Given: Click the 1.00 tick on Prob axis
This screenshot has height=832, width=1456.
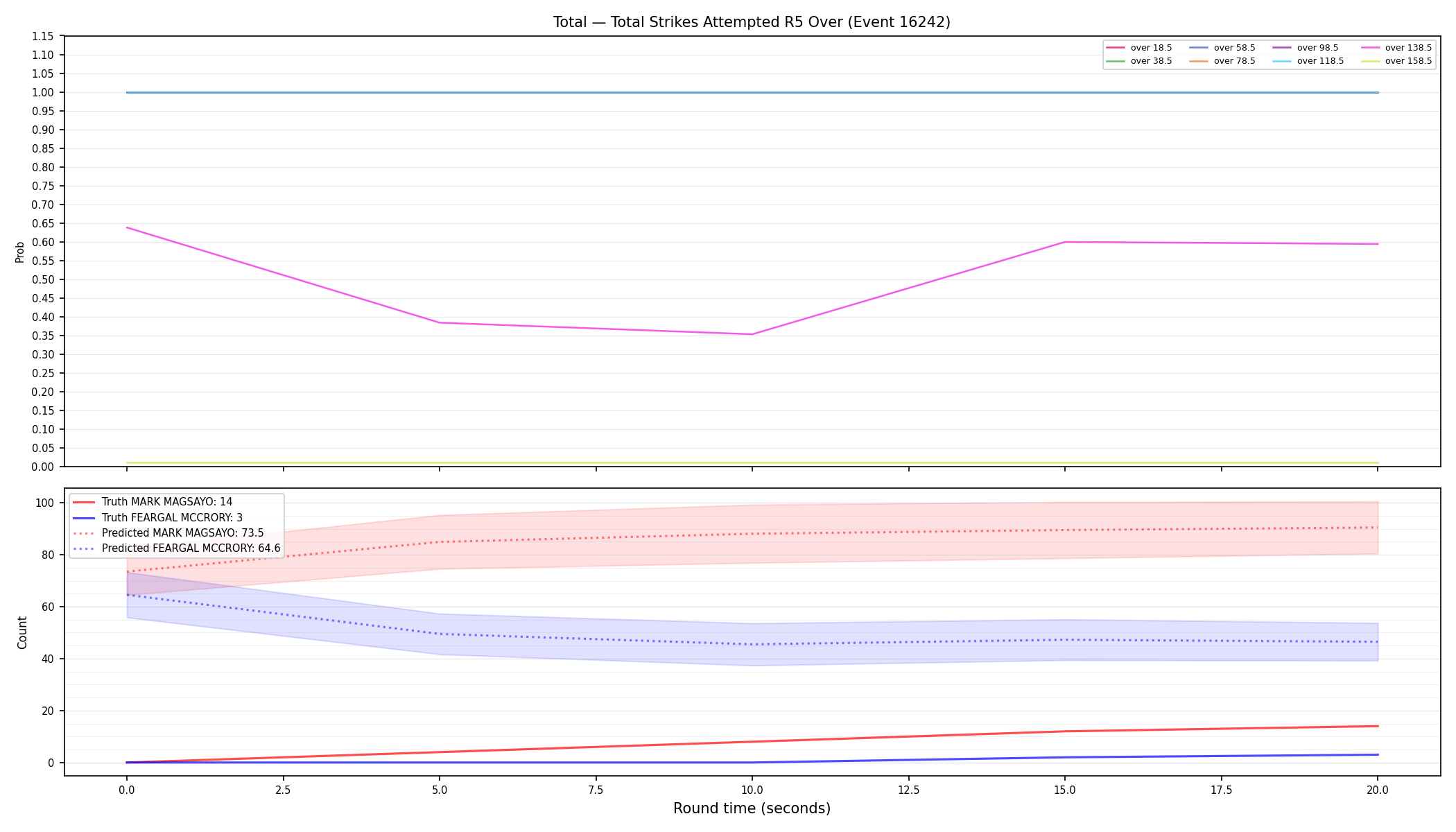Looking at the screenshot, I should pyautogui.click(x=43, y=92).
